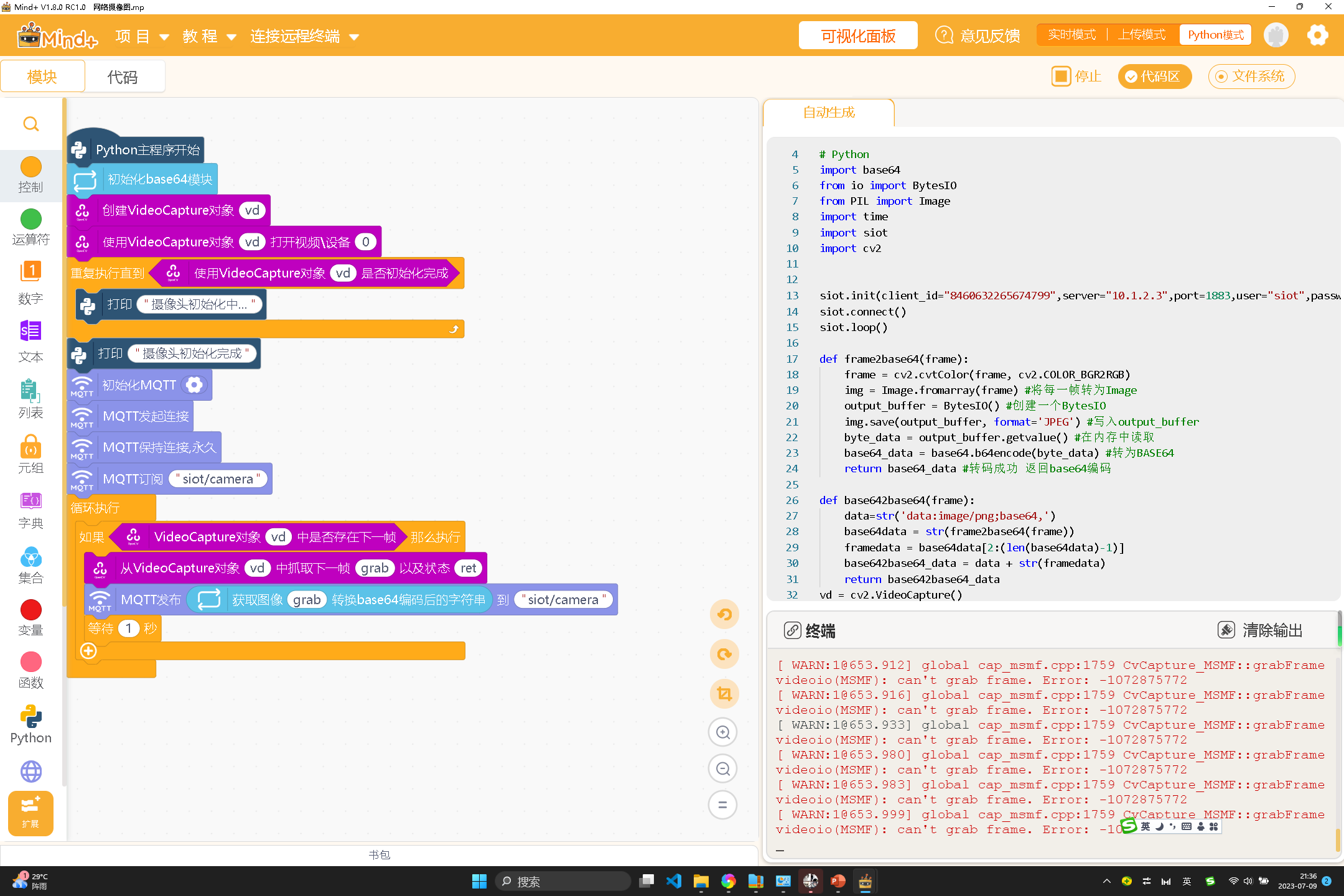The image size is (1344, 896).
Task: Select the 数字 numbers category
Action: (x=30, y=284)
